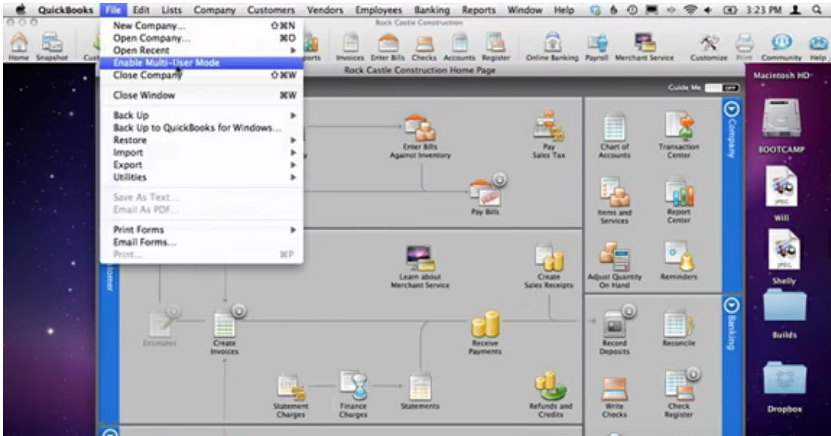831x436 pixels.
Task: Open the Pay Sales Tax icon
Action: [x=549, y=135]
